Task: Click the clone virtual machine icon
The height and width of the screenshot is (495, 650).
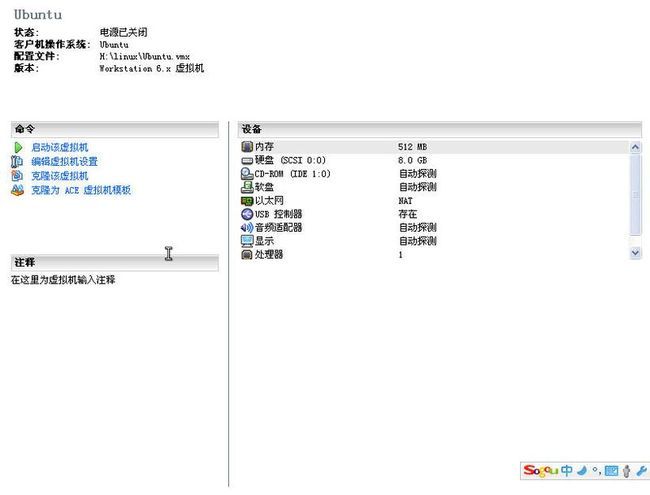Action: point(17,176)
